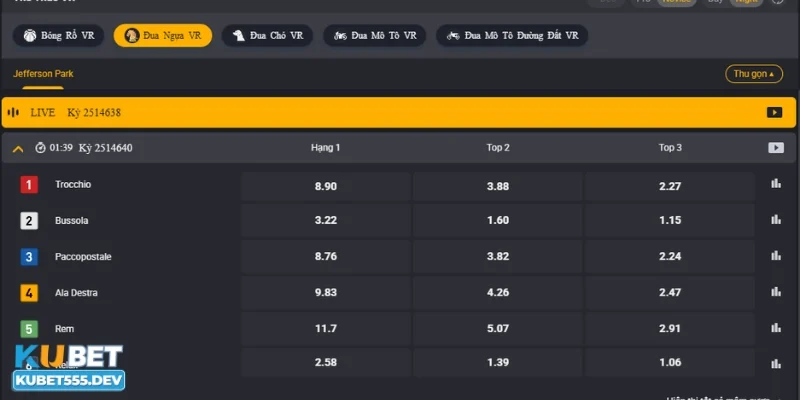Click the Thu gọn collapse button
Image resolution: width=800 pixels, height=400 pixels.
click(x=753, y=74)
